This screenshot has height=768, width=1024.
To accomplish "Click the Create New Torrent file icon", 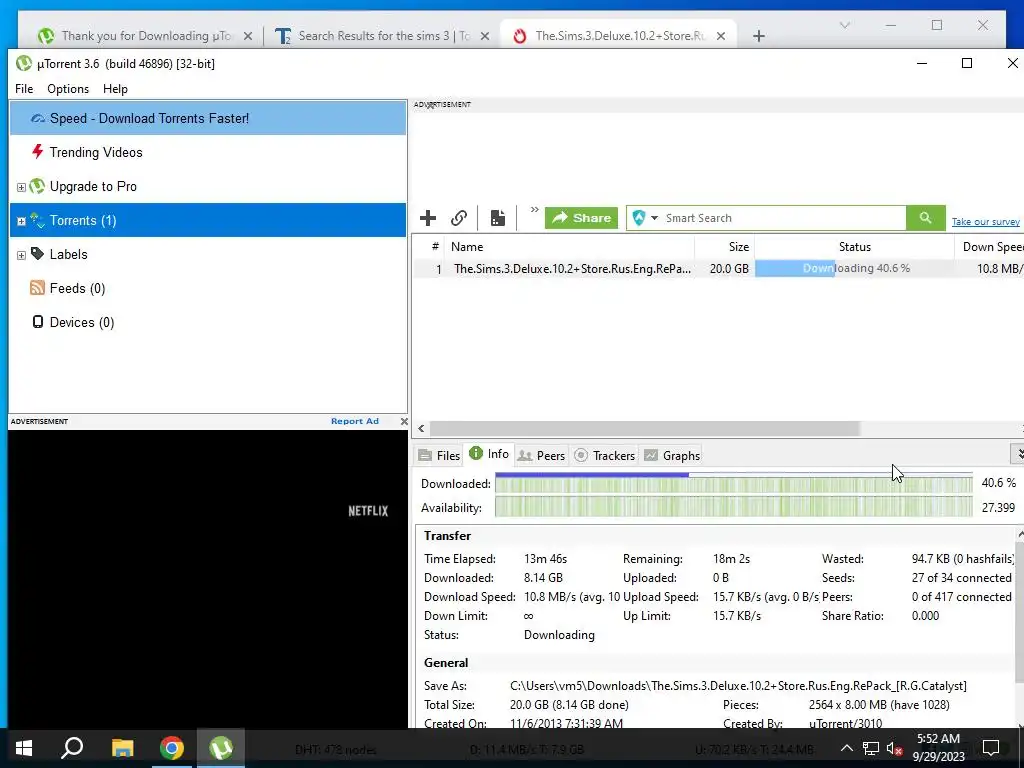I will [x=498, y=218].
